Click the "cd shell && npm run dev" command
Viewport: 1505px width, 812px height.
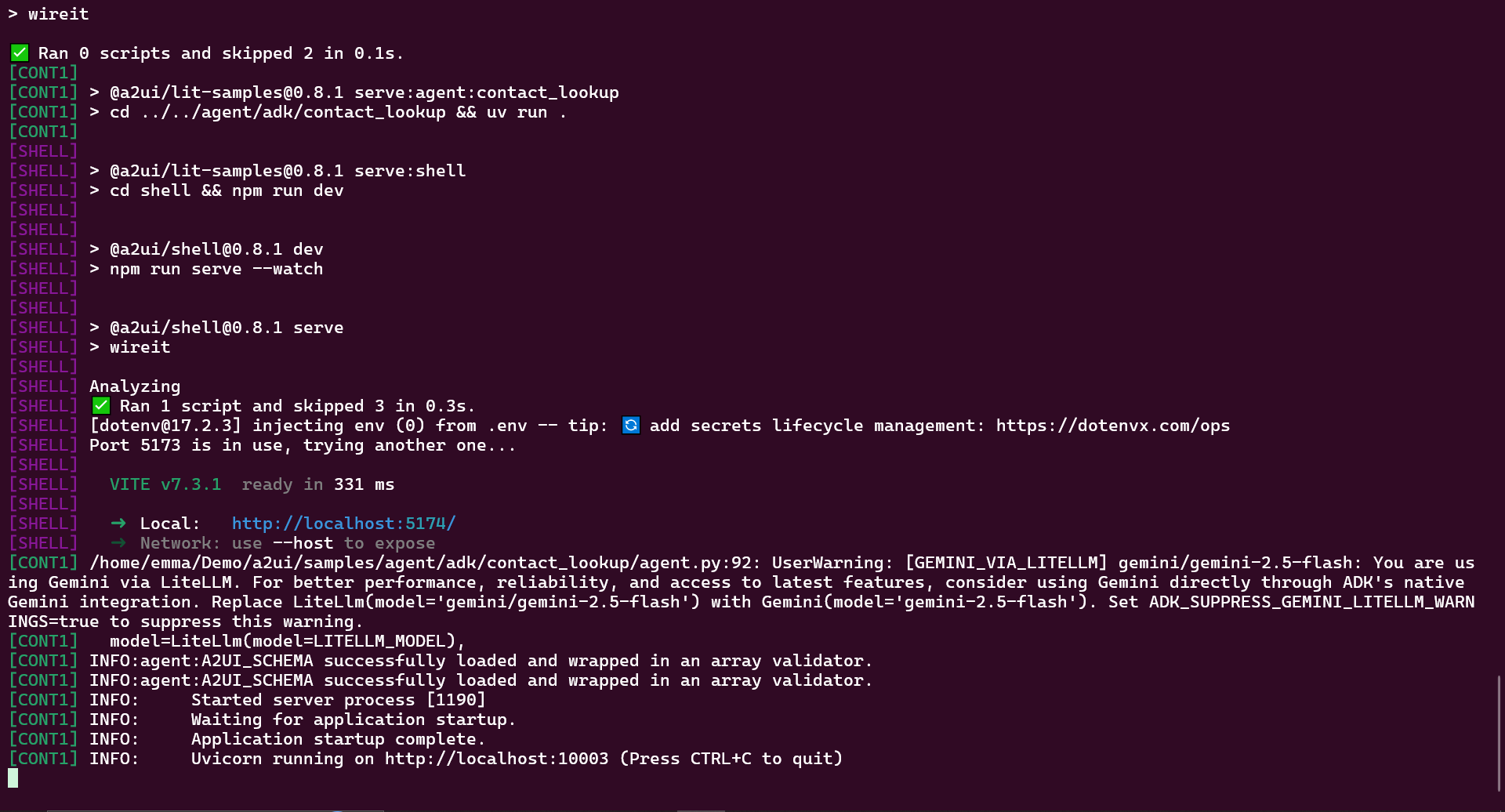(227, 190)
